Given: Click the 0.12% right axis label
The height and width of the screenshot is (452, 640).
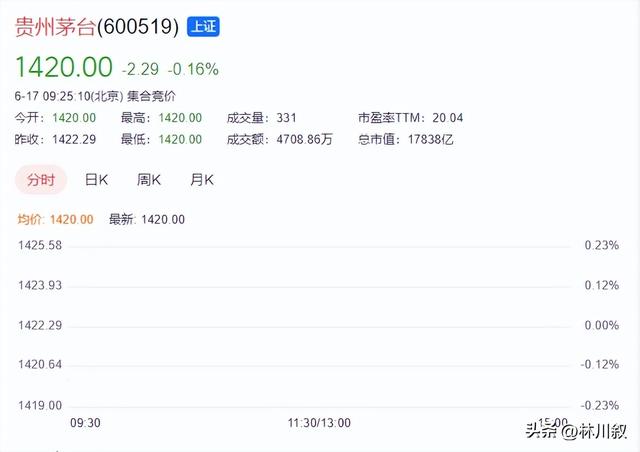Looking at the screenshot, I should 602,285.
